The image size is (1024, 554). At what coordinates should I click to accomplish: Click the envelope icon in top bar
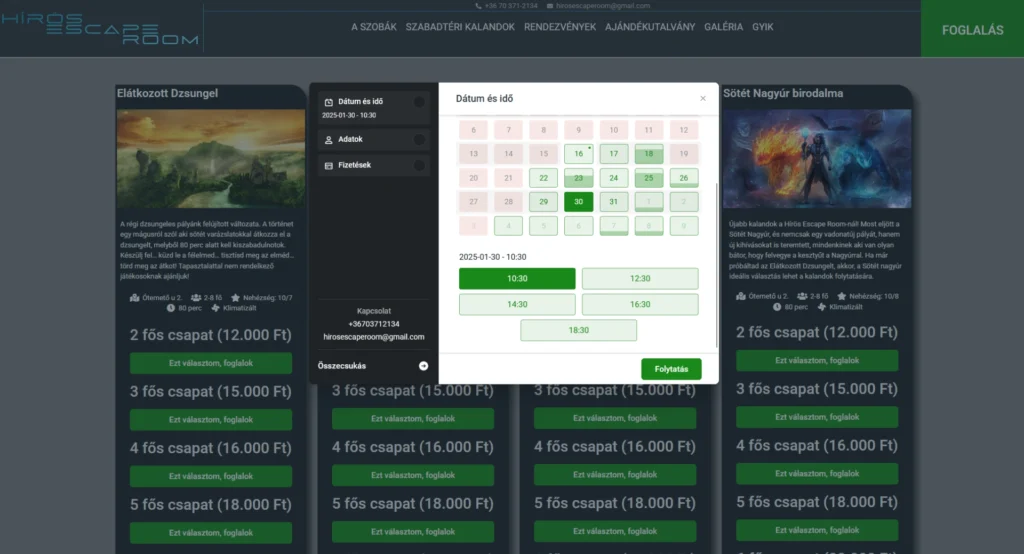[x=550, y=6]
